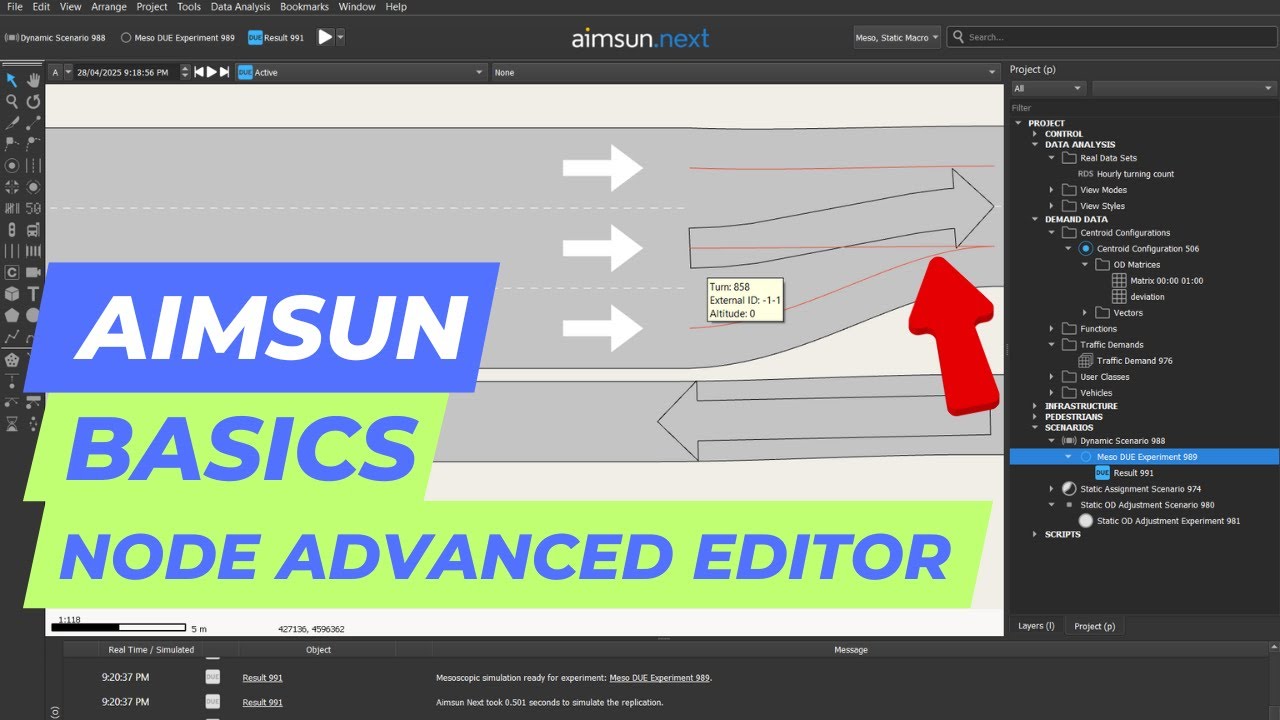
Task: Select the magnifier zoom tool
Action: (x=12, y=101)
